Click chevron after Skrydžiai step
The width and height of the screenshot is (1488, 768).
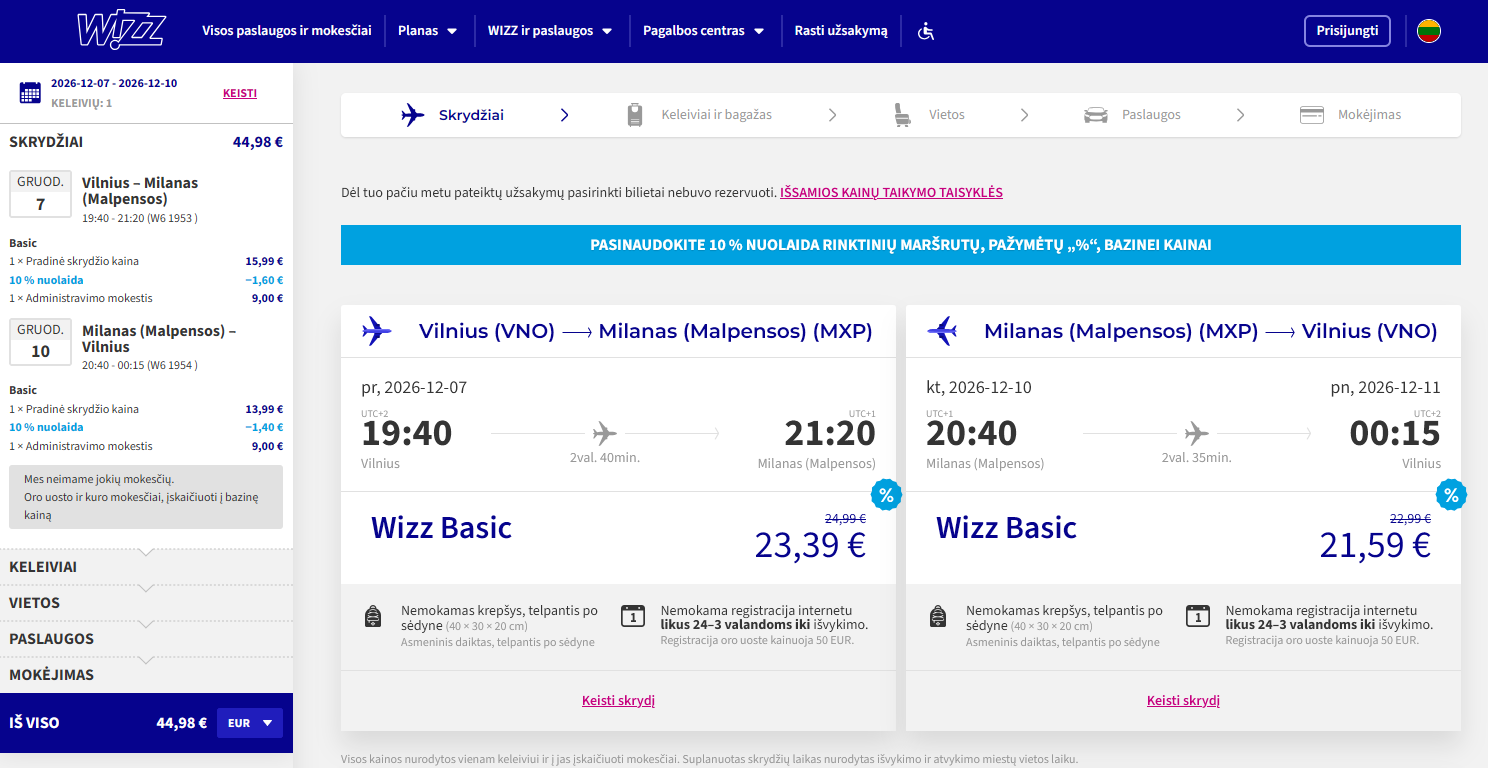pos(564,115)
